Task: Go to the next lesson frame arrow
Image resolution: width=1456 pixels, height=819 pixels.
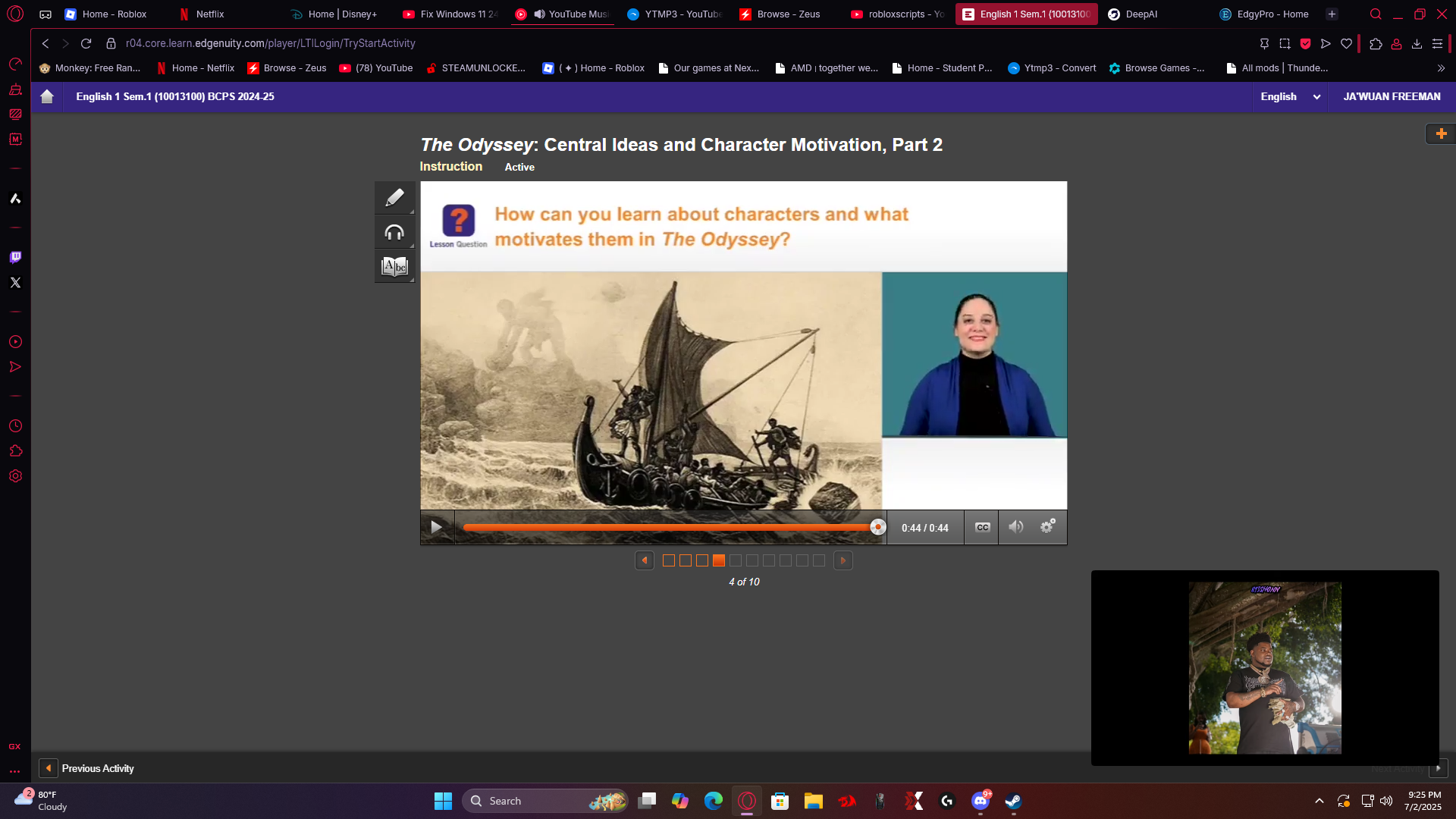Action: (843, 560)
